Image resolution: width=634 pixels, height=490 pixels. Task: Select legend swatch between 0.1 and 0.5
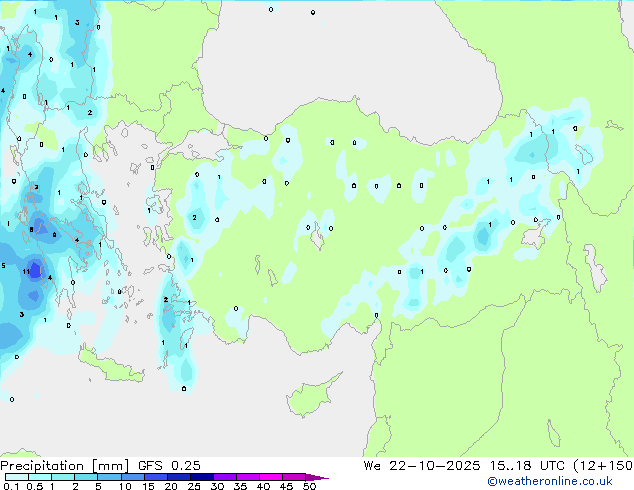[x=17, y=477]
